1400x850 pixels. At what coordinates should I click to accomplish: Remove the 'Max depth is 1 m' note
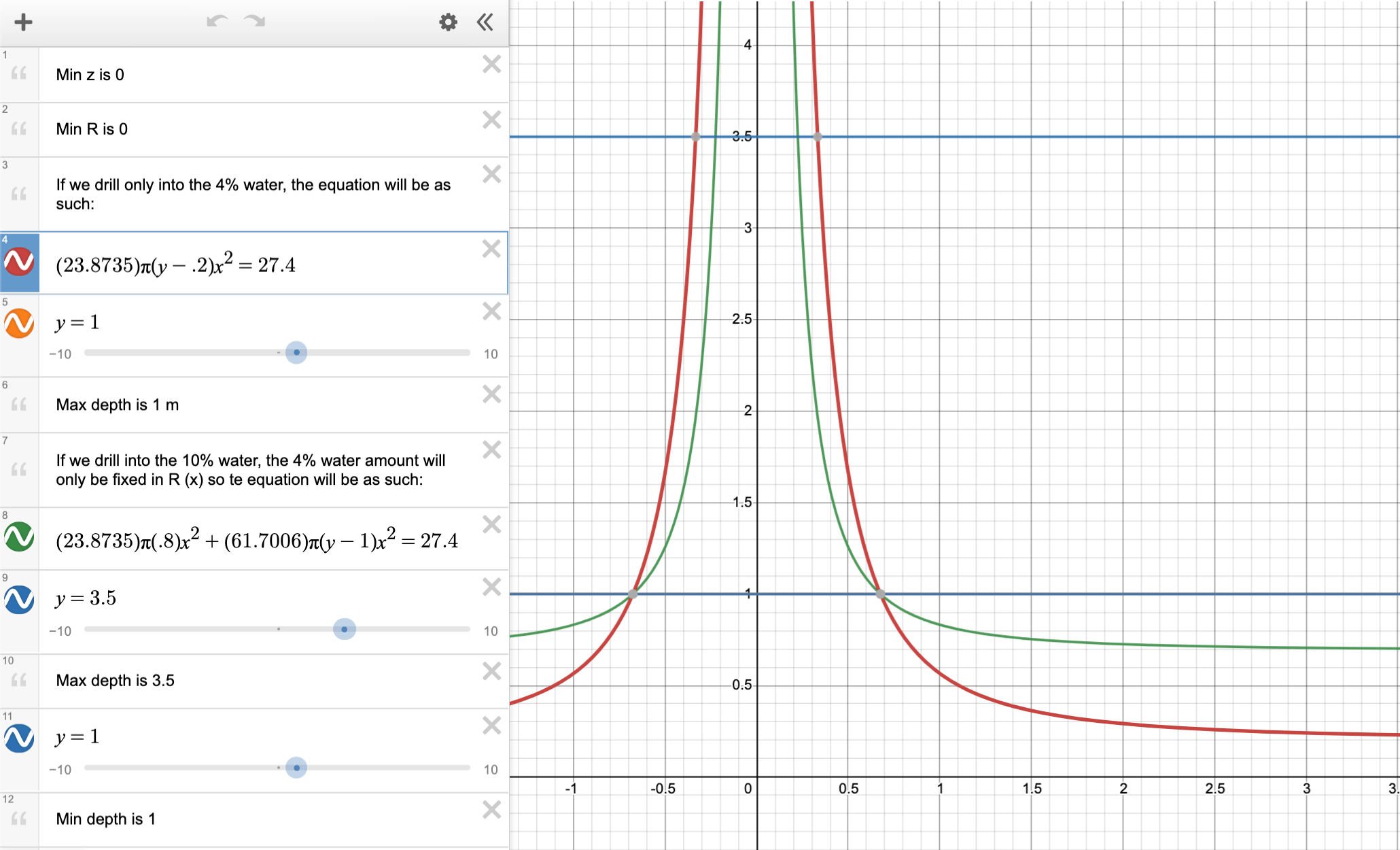(x=491, y=394)
